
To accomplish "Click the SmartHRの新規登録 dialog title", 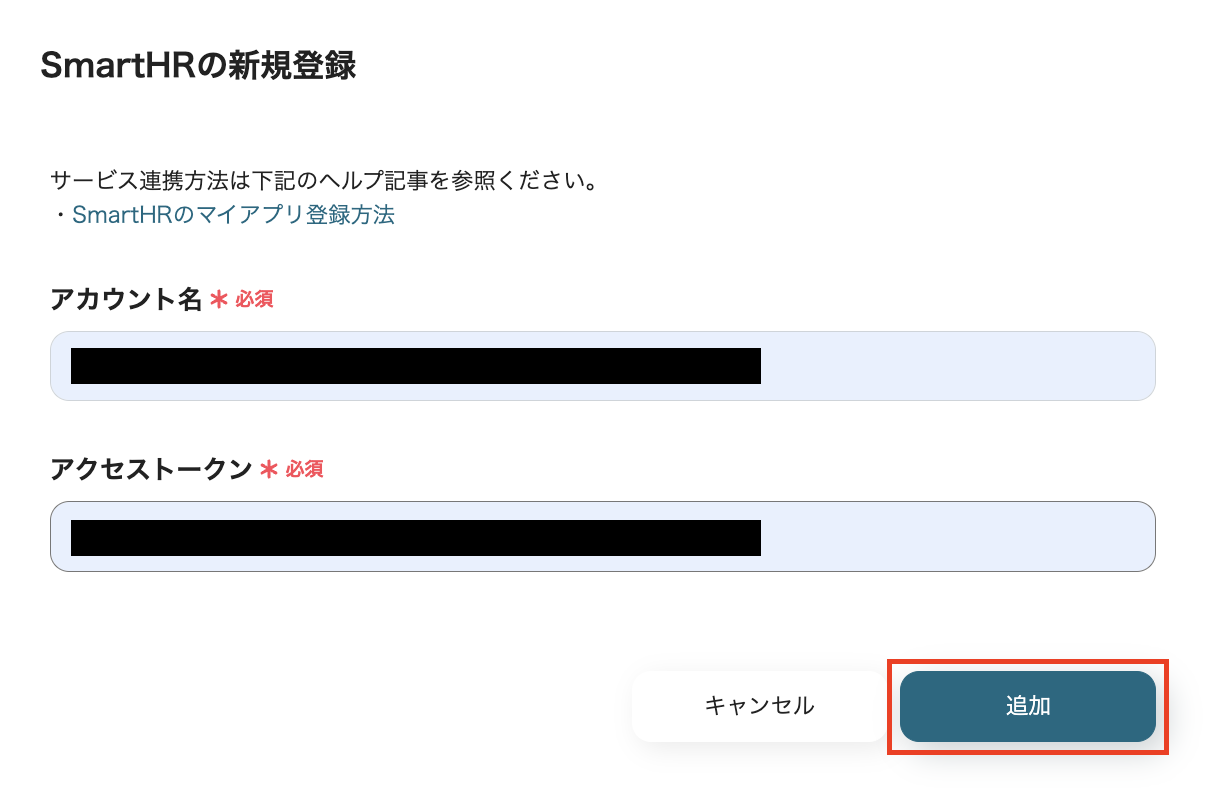I will 196,62.
